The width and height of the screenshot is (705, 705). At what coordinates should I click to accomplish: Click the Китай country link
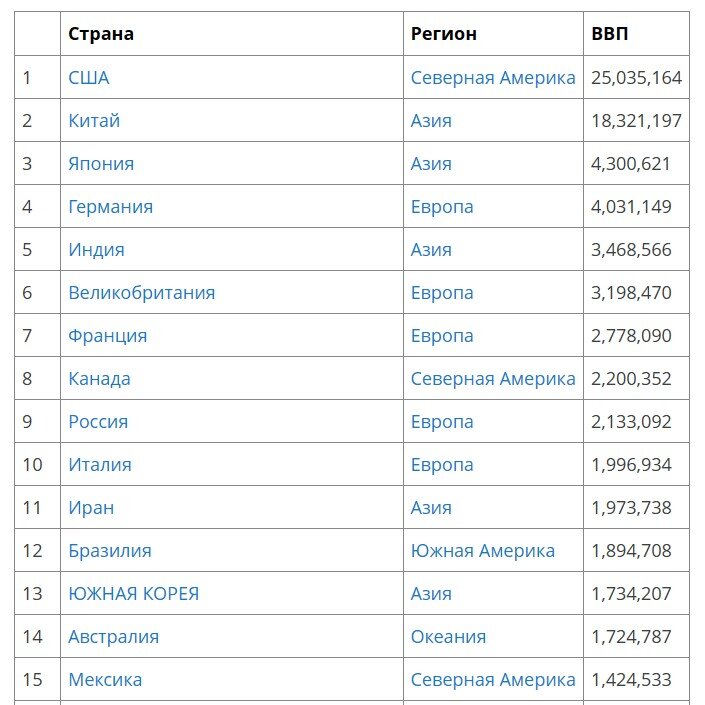click(x=94, y=121)
